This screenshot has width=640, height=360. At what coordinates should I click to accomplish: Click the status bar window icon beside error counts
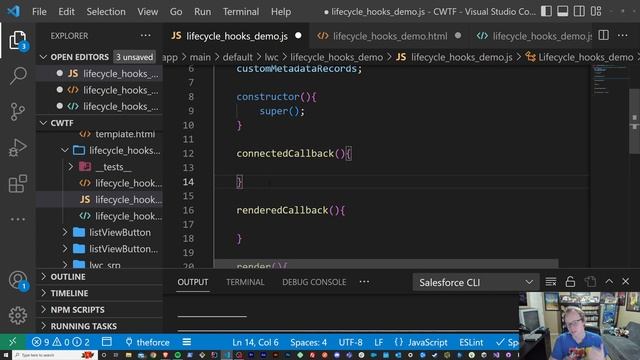(x=107, y=342)
